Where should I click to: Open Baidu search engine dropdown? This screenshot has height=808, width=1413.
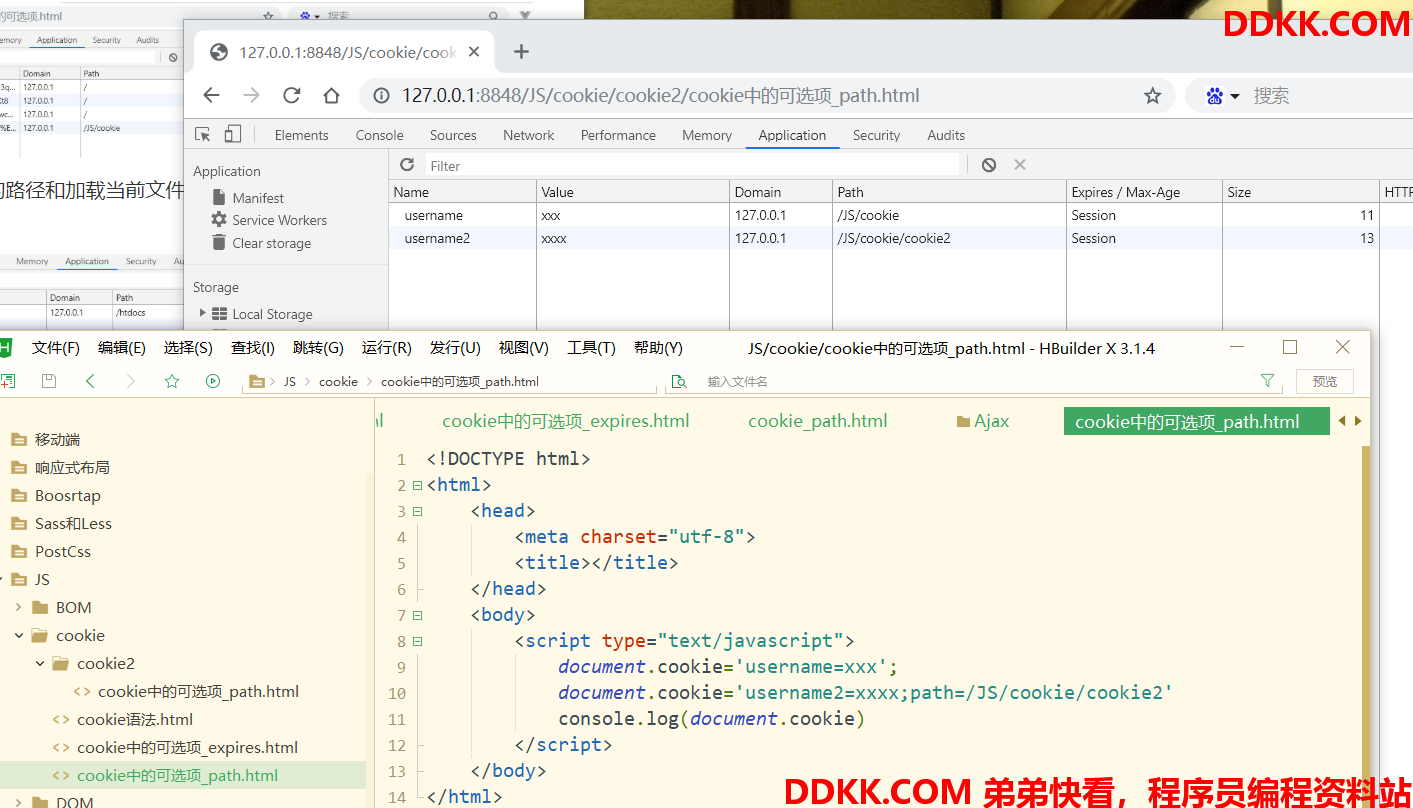1223,96
